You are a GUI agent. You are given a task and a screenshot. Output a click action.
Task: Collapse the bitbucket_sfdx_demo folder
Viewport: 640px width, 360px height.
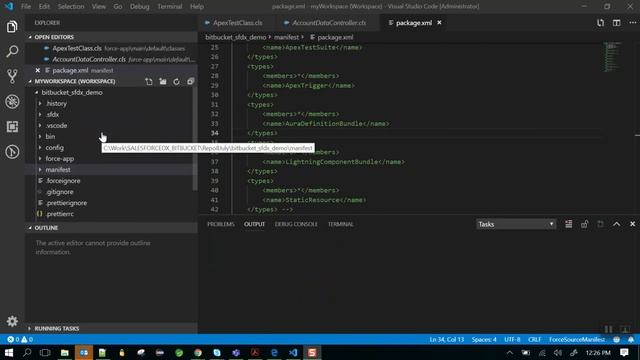72,93
